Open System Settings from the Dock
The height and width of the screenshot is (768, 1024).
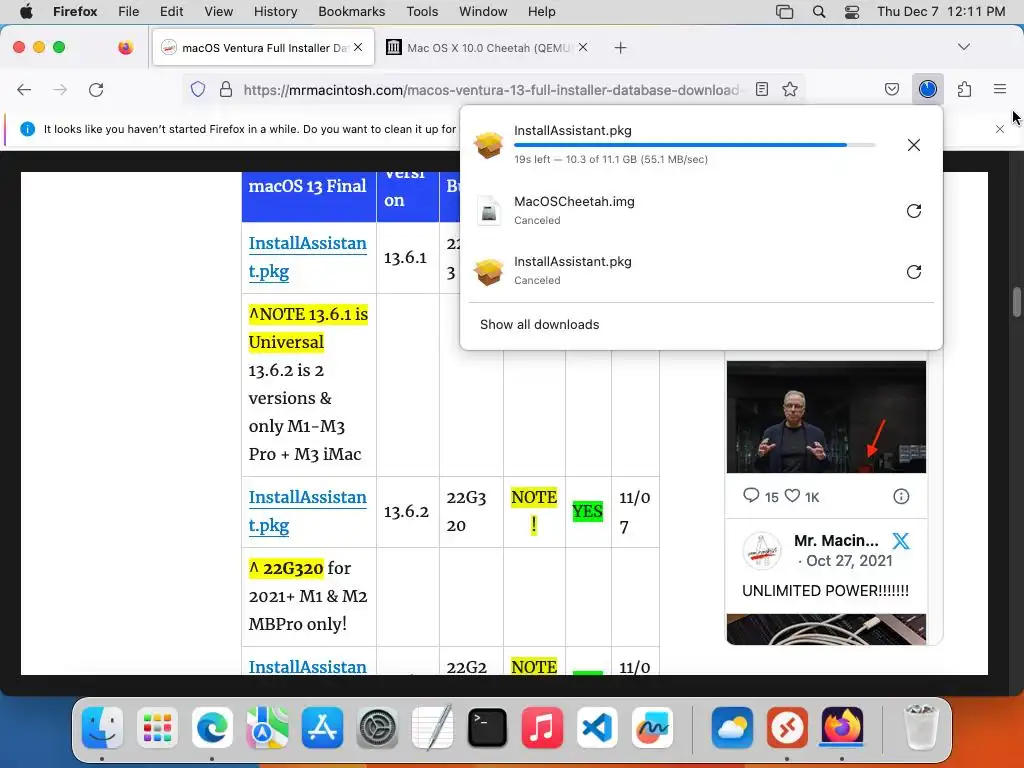pyautogui.click(x=377, y=728)
